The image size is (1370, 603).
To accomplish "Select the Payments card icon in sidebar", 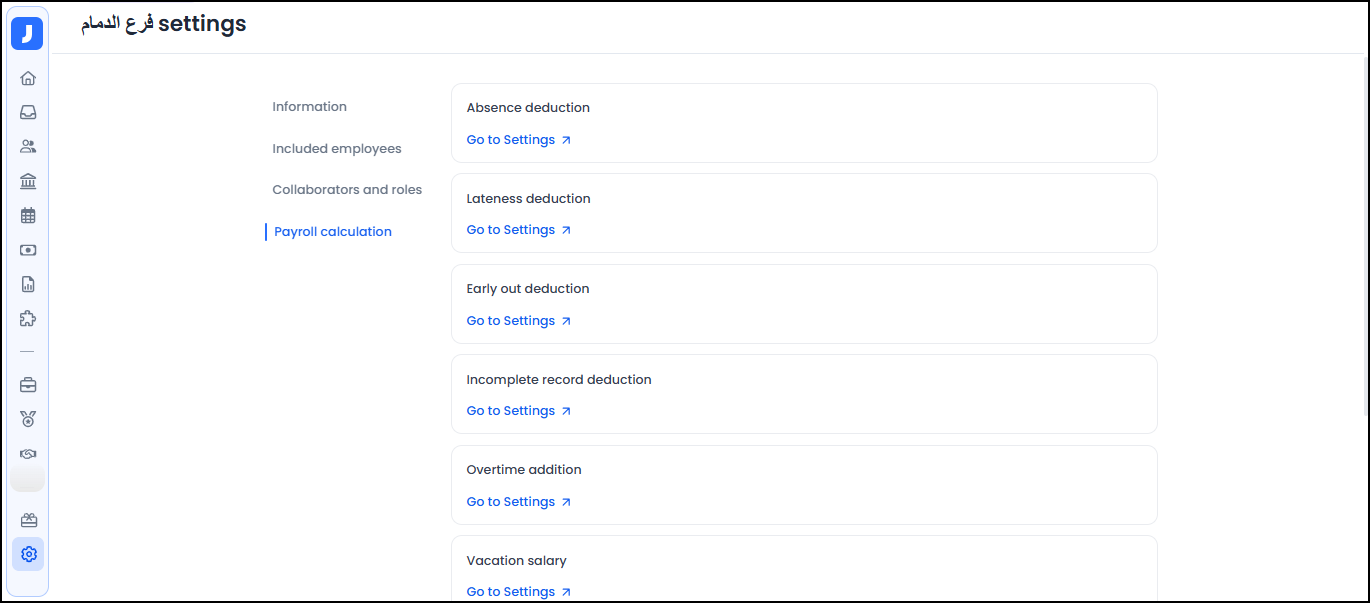I will point(27,249).
